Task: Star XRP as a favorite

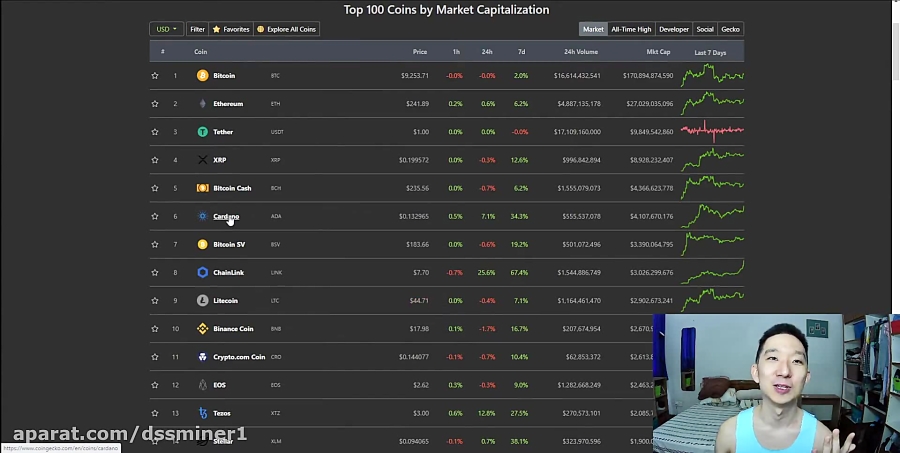Action: pyautogui.click(x=155, y=160)
